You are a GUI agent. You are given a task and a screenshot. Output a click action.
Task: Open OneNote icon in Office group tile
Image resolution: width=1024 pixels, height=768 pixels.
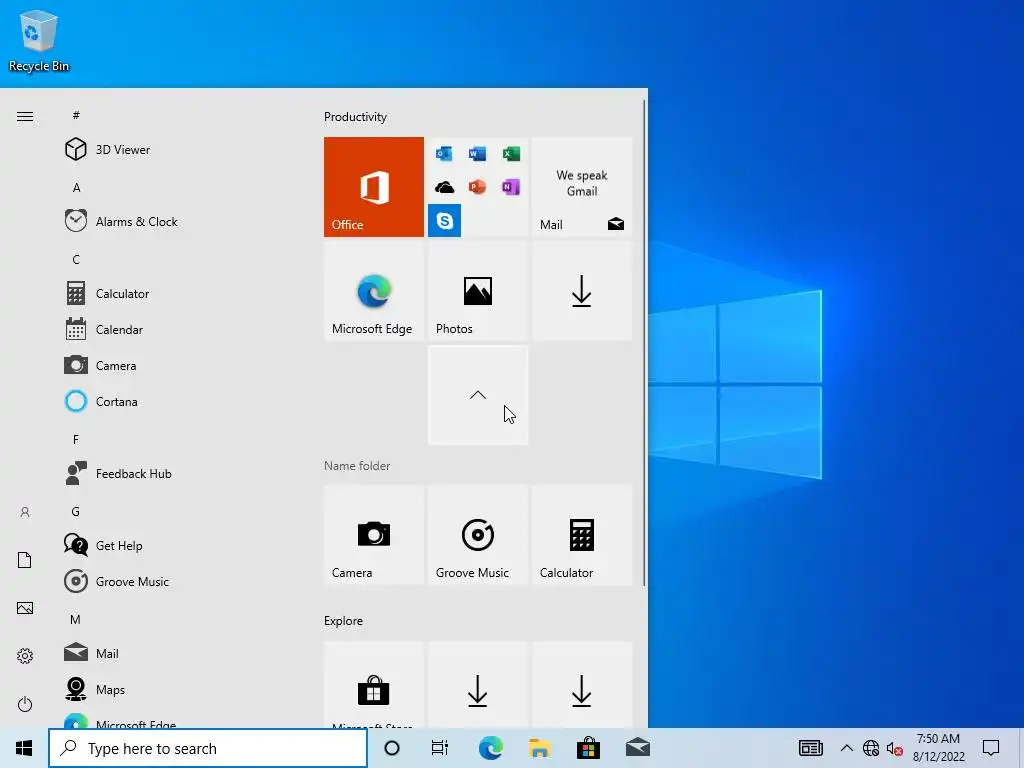click(511, 187)
